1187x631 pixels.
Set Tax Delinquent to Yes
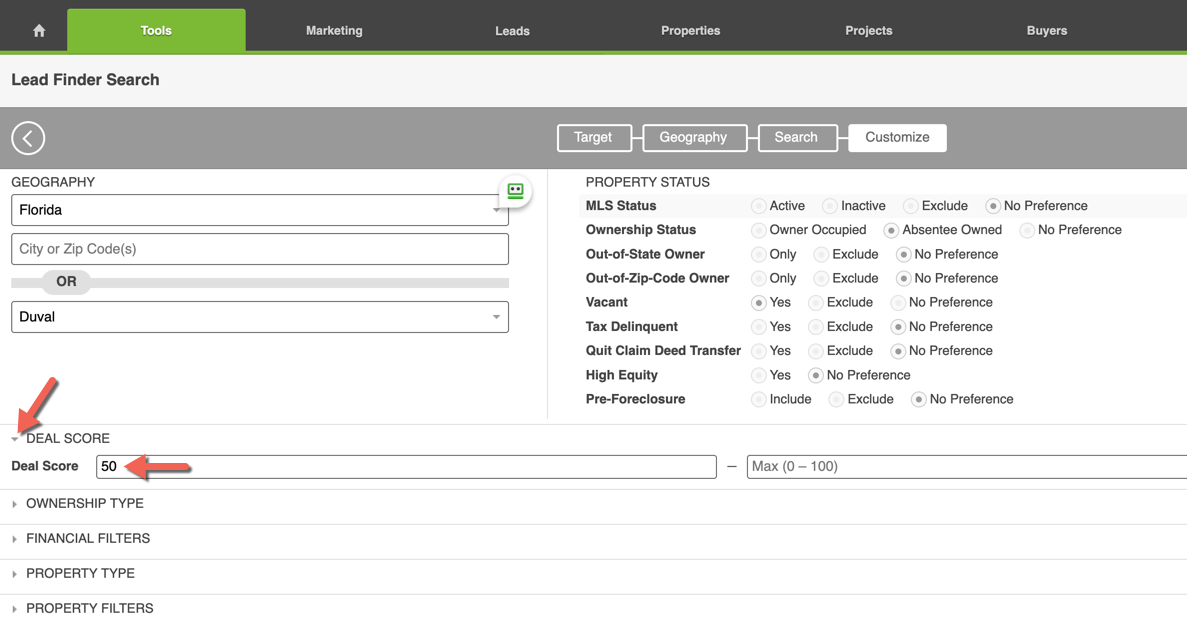click(759, 327)
